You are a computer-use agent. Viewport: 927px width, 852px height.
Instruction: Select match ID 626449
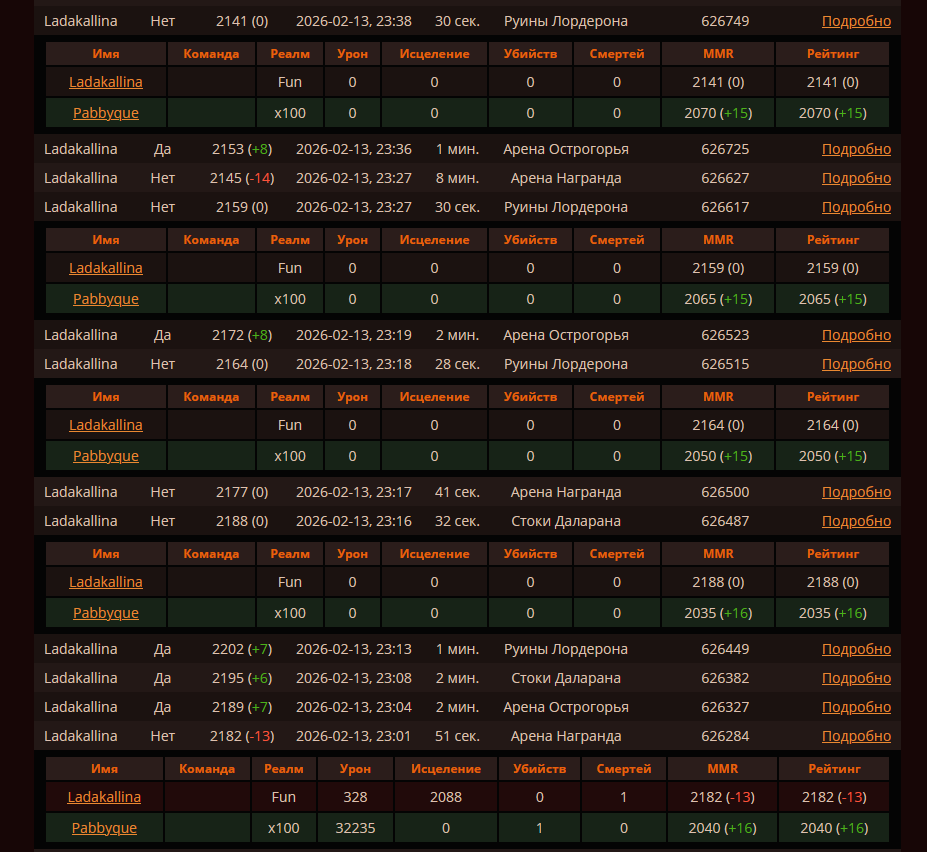725,649
